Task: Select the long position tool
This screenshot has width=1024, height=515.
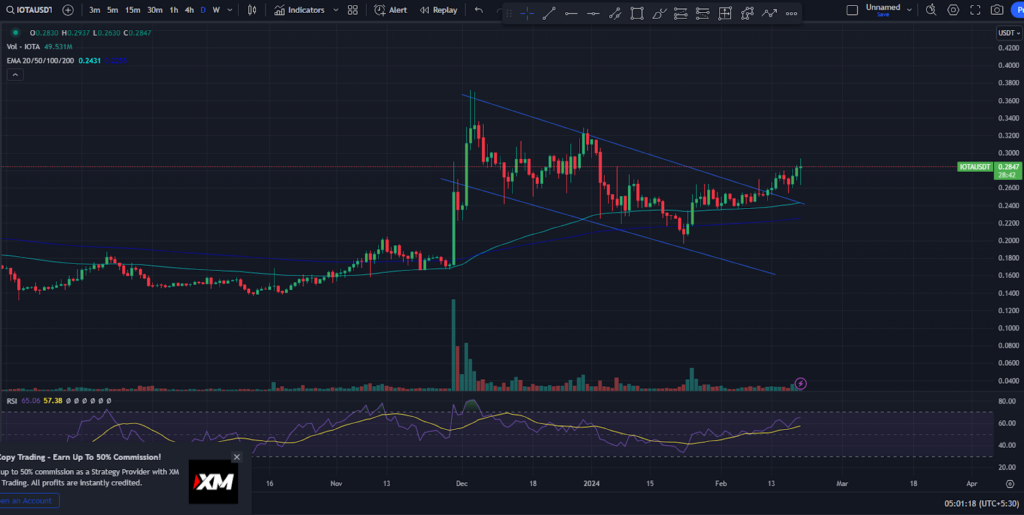Action: coord(703,13)
